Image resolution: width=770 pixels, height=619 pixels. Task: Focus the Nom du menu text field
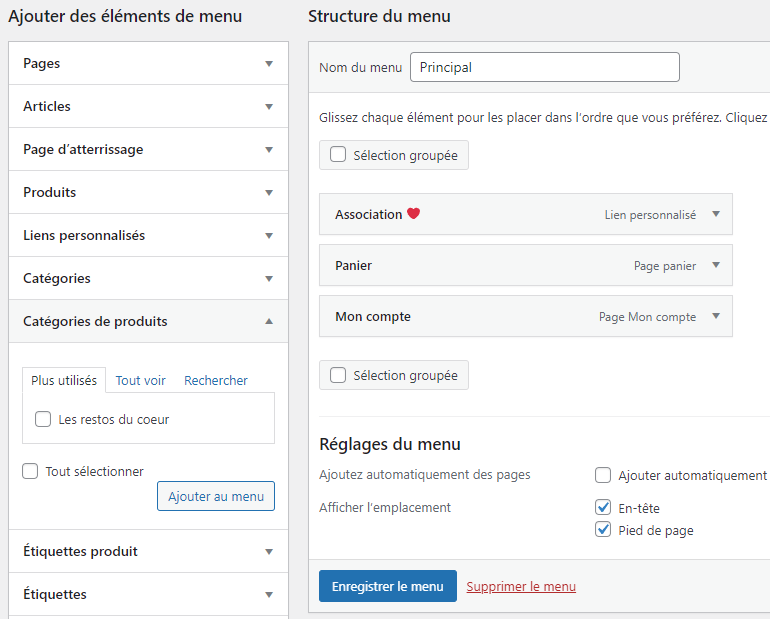click(x=544, y=67)
